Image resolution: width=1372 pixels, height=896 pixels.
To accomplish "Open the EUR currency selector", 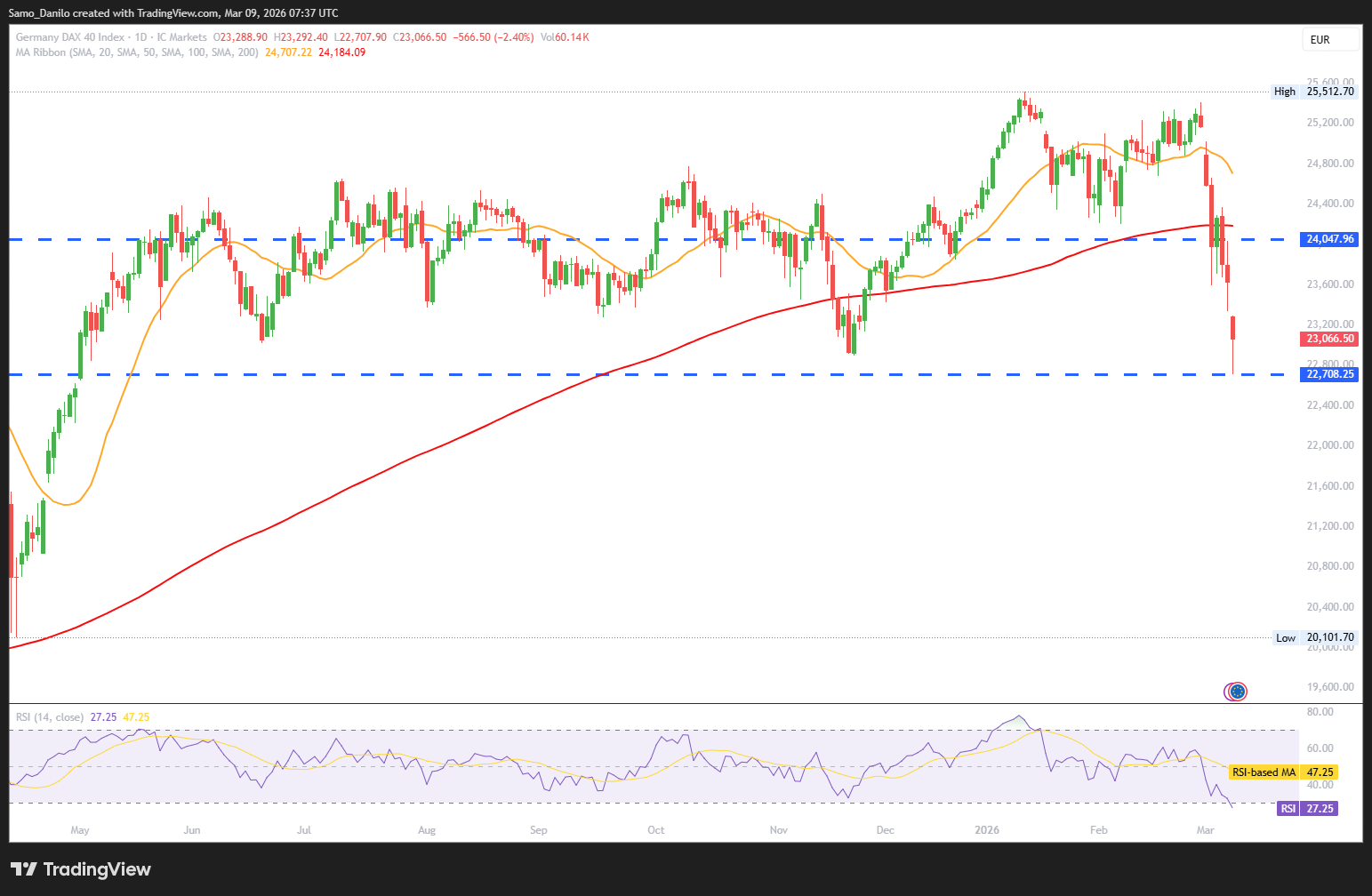I will (x=1331, y=40).
